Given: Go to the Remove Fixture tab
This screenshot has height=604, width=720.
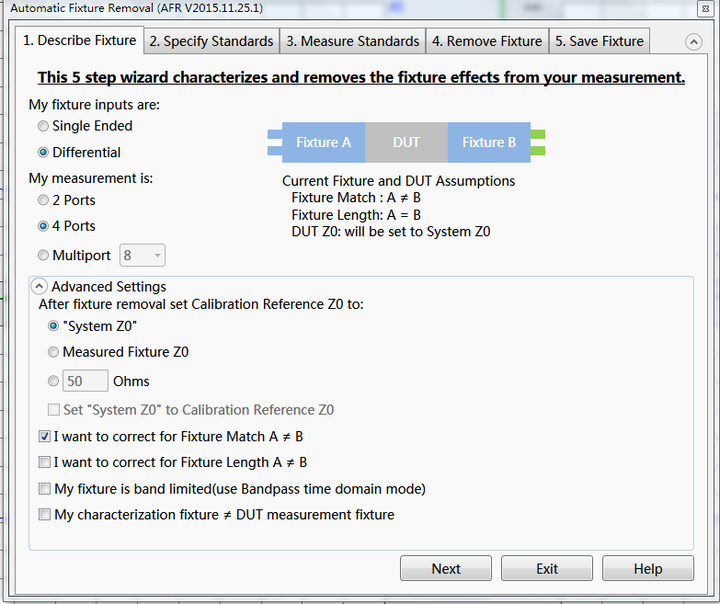Looking at the screenshot, I should tap(486, 41).
